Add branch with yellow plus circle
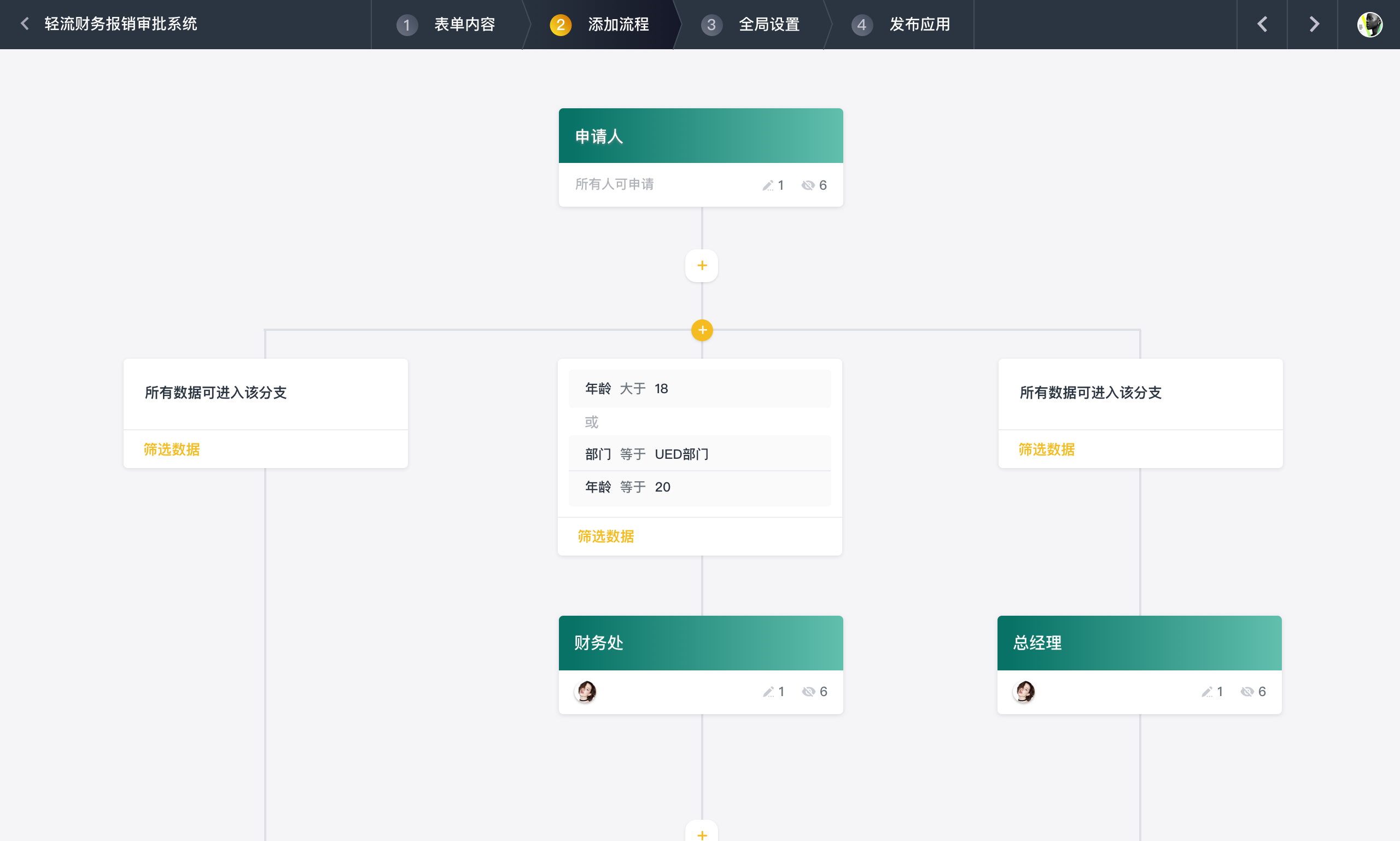The height and width of the screenshot is (841, 1400). click(702, 330)
